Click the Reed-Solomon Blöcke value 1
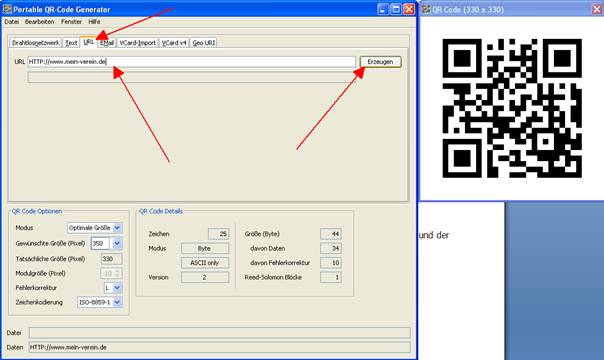The height and width of the screenshot is (360, 604). 331,277
